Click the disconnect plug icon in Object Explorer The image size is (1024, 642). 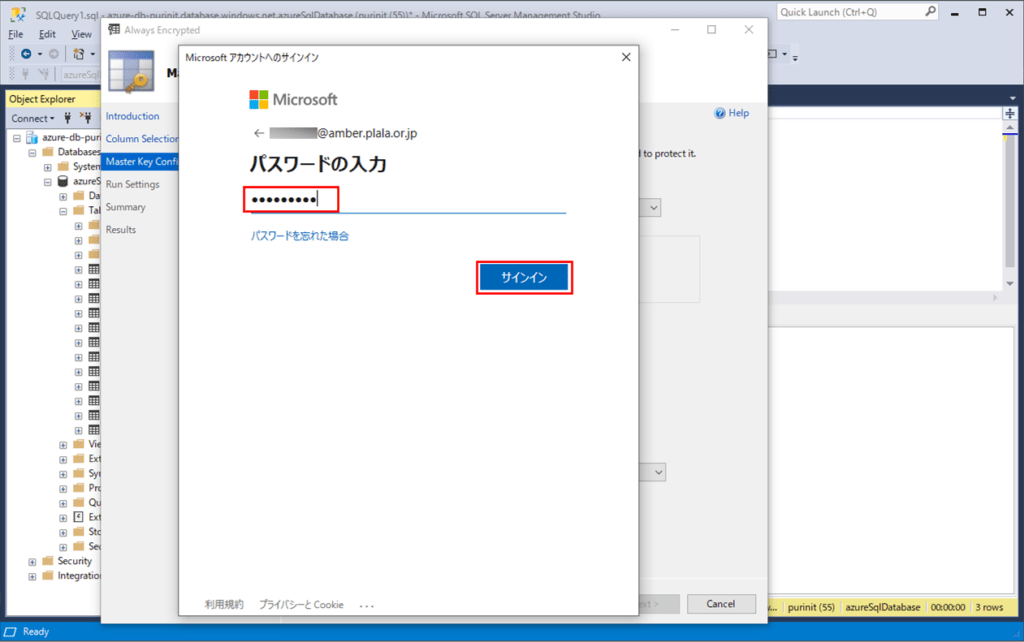86,118
